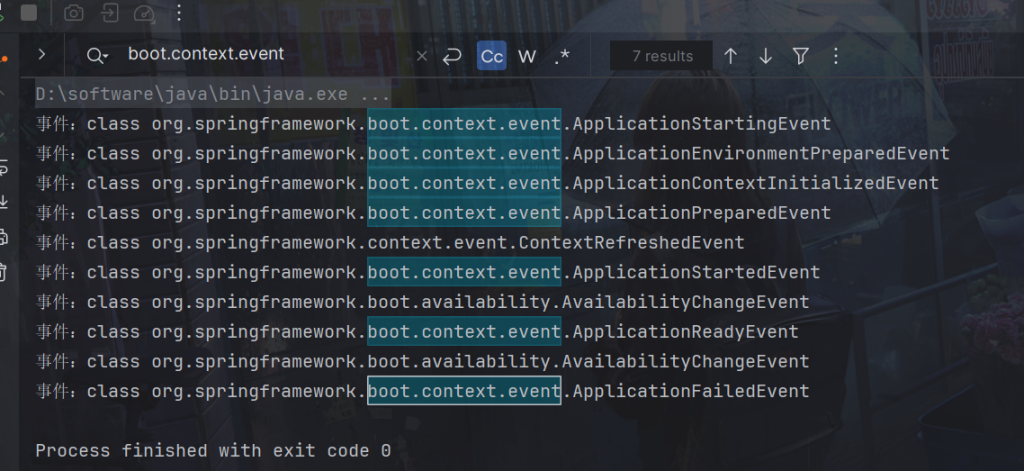Viewport: 1024px width, 471px height.
Task: Open the profiler gauge icon
Action: (144, 14)
